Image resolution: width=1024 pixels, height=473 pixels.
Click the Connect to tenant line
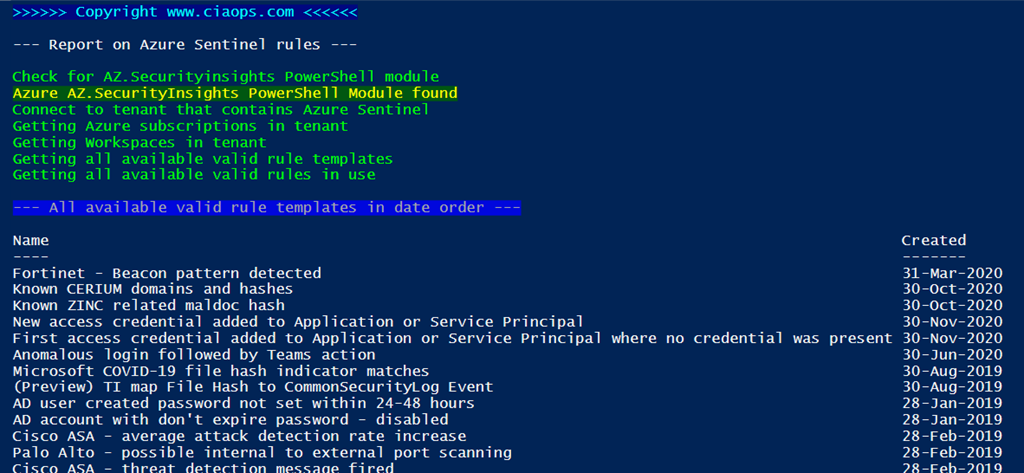(221, 110)
